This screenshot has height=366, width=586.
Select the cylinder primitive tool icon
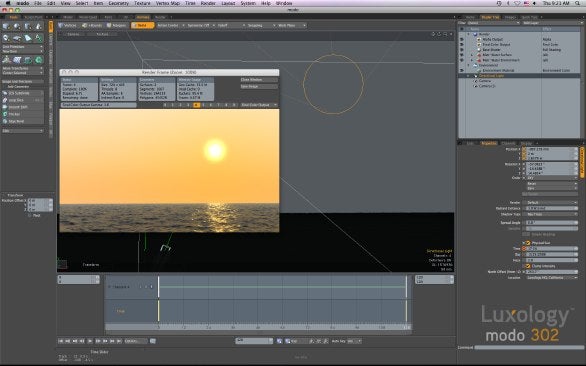click(28, 26)
